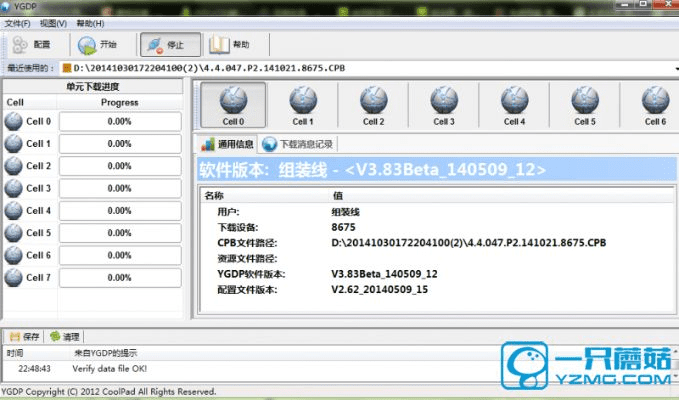Select the Cell 3 globe in top strip
Viewport: 679px width, 400px height.
pyautogui.click(x=444, y=100)
